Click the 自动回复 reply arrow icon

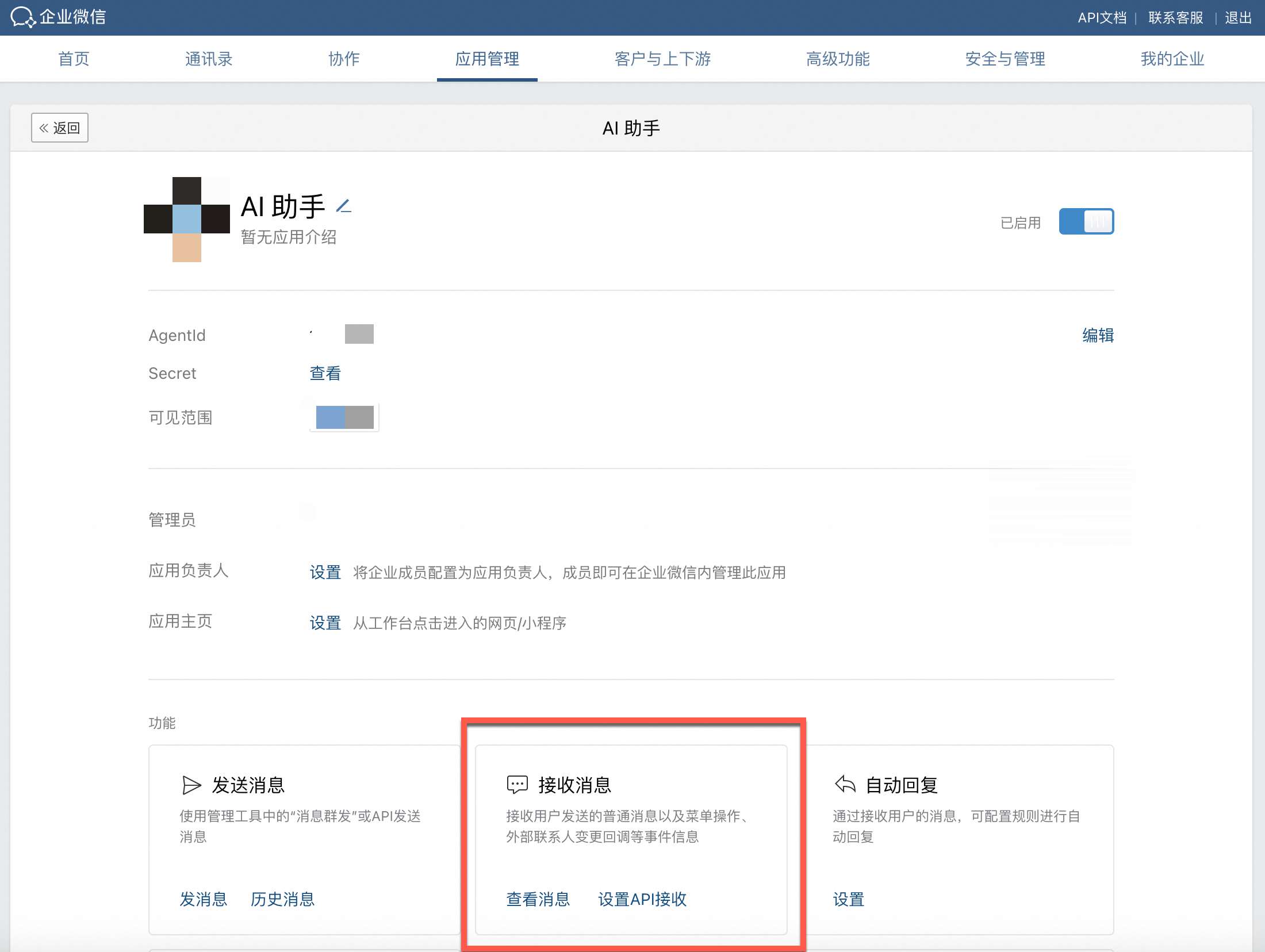(x=845, y=784)
